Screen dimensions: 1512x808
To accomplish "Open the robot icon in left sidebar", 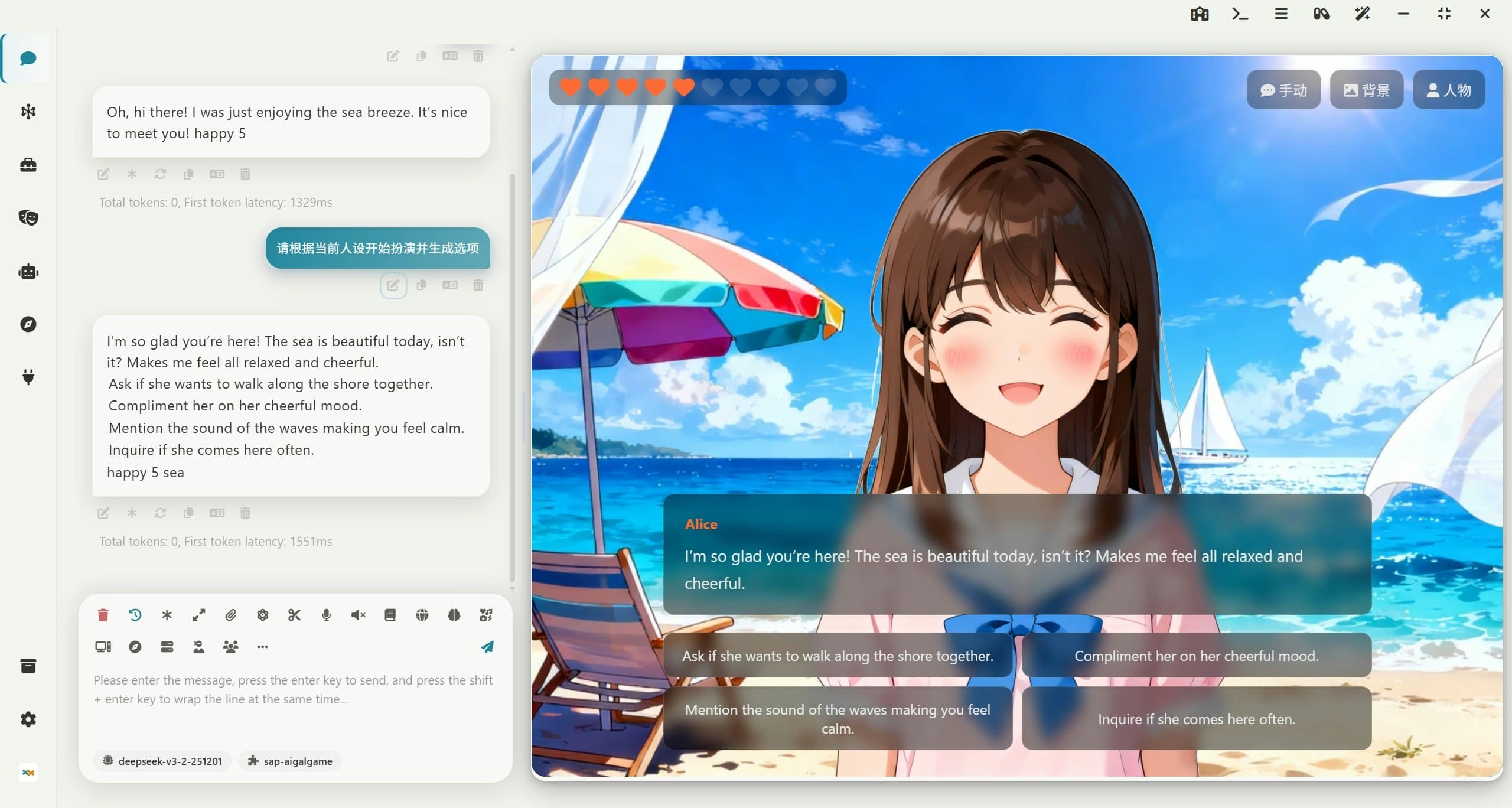I will pyautogui.click(x=28, y=272).
